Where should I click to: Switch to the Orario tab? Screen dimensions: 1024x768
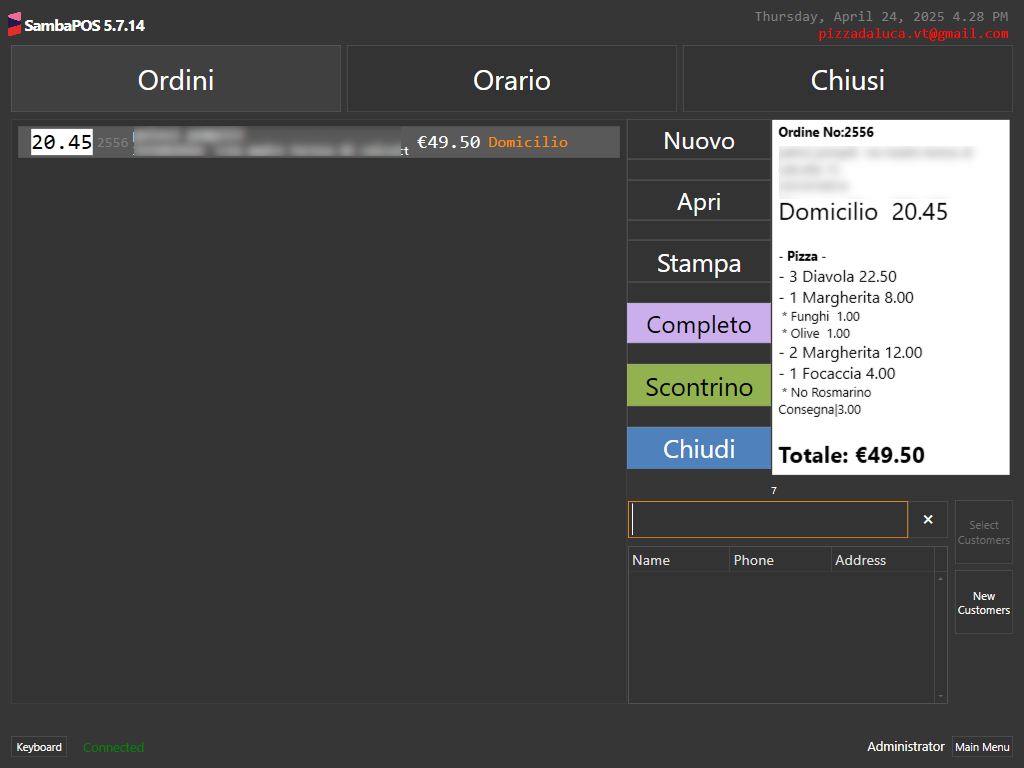pos(511,79)
